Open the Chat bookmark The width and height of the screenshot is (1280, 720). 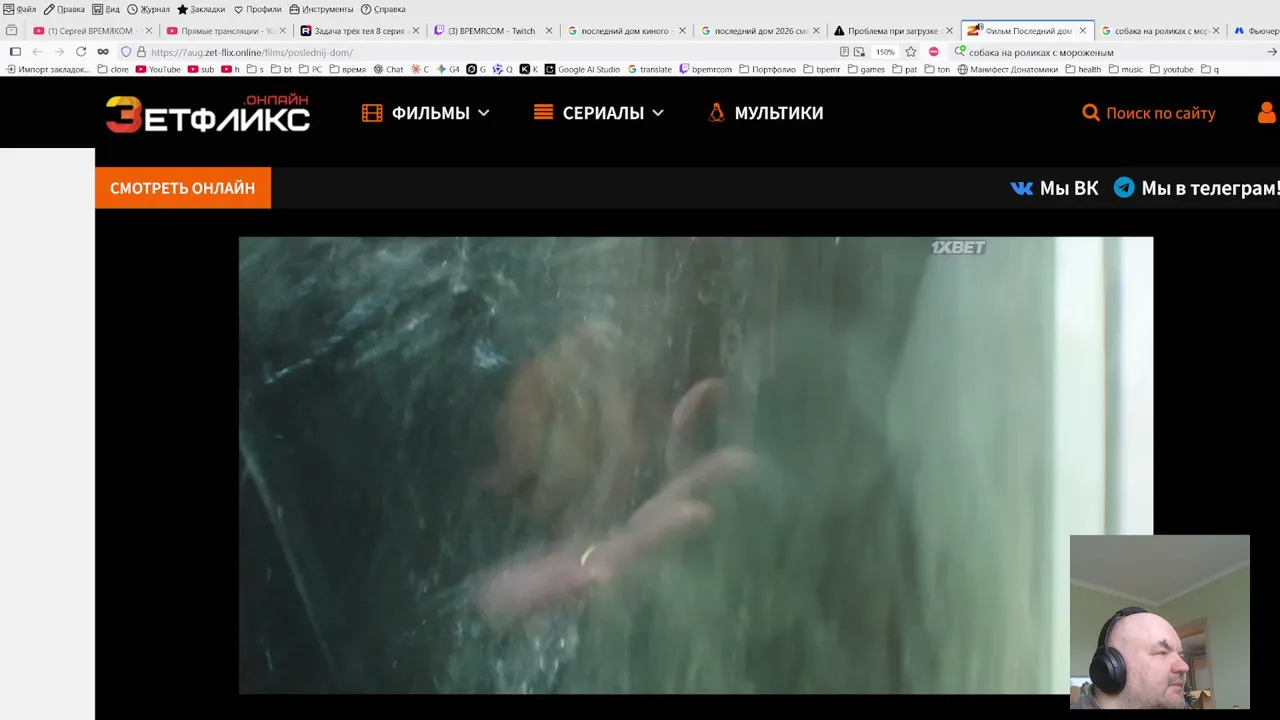[388, 70]
